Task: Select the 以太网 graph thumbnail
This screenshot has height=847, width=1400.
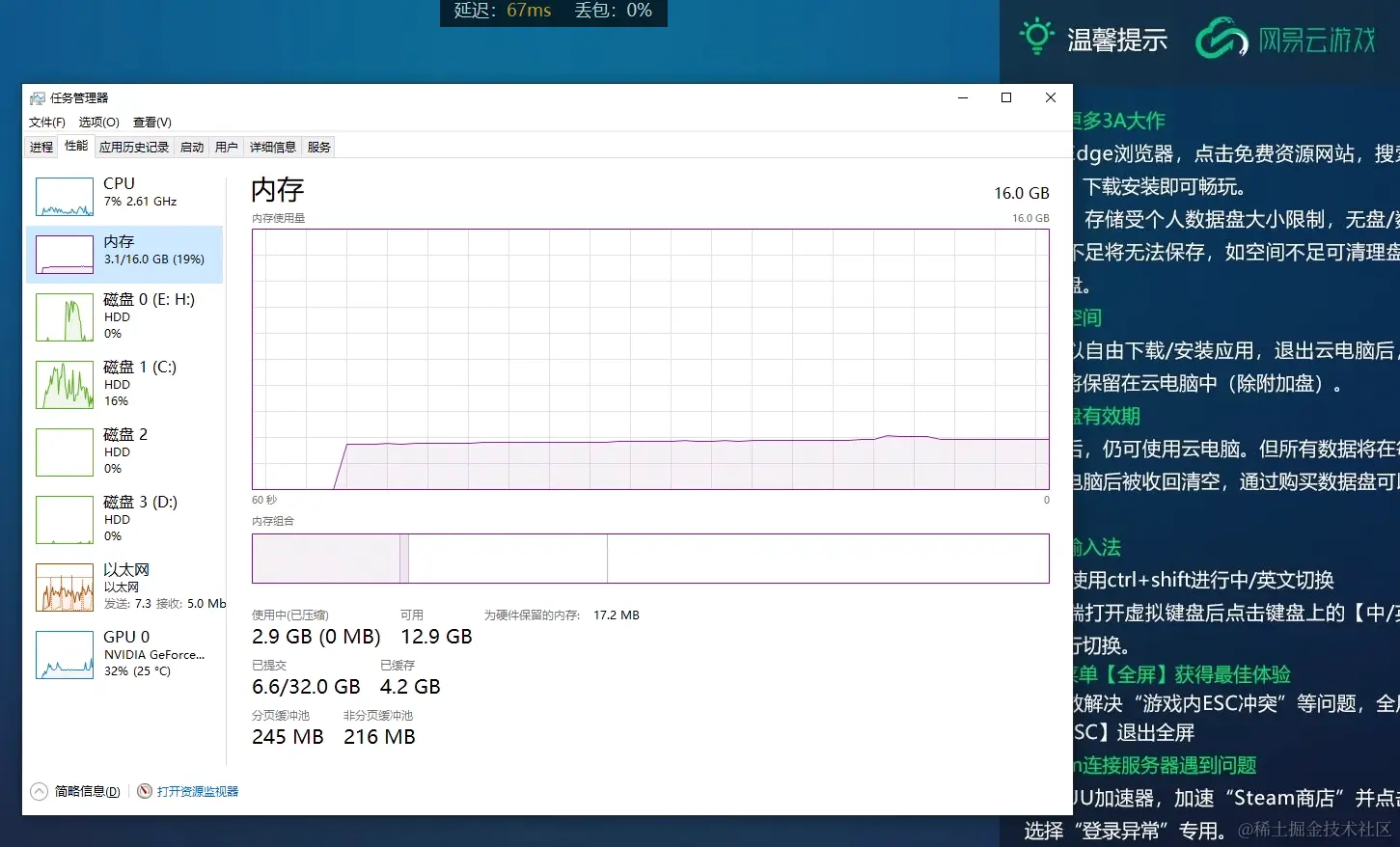Action: [65, 587]
